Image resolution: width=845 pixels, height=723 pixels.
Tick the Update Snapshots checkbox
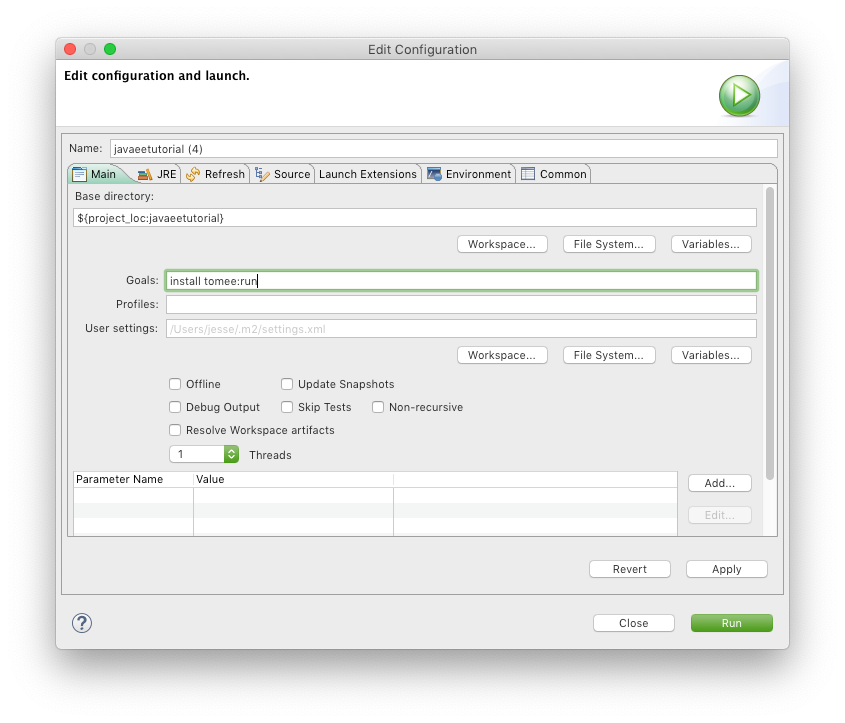click(x=287, y=384)
